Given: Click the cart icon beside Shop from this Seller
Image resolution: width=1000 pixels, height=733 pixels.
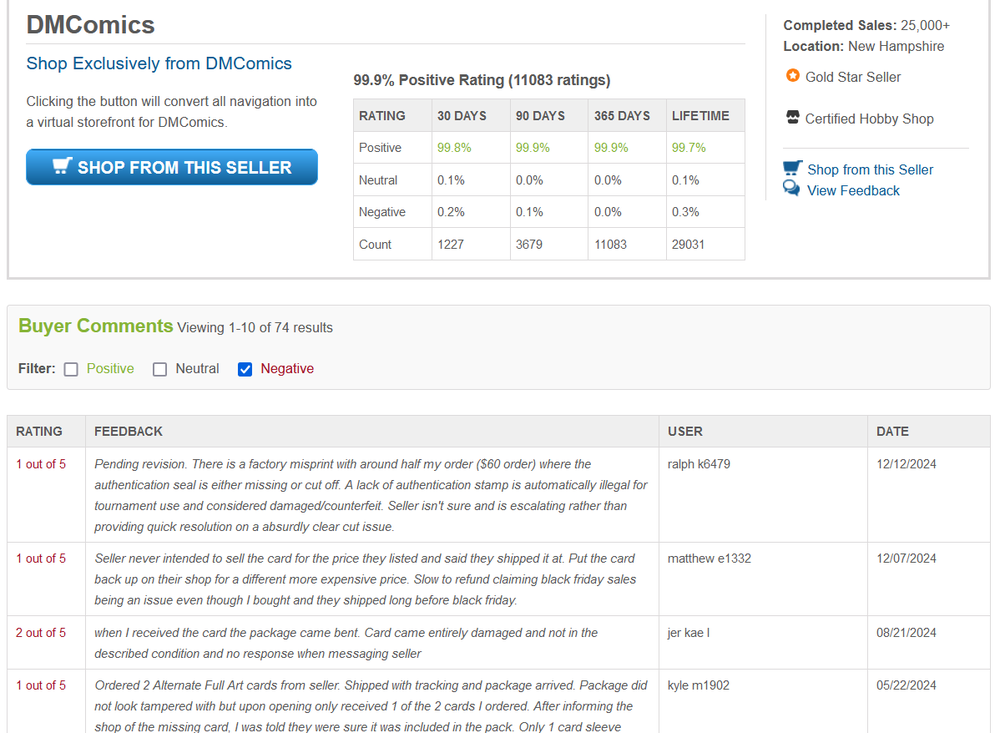Looking at the screenshot, I should [792, 168].
